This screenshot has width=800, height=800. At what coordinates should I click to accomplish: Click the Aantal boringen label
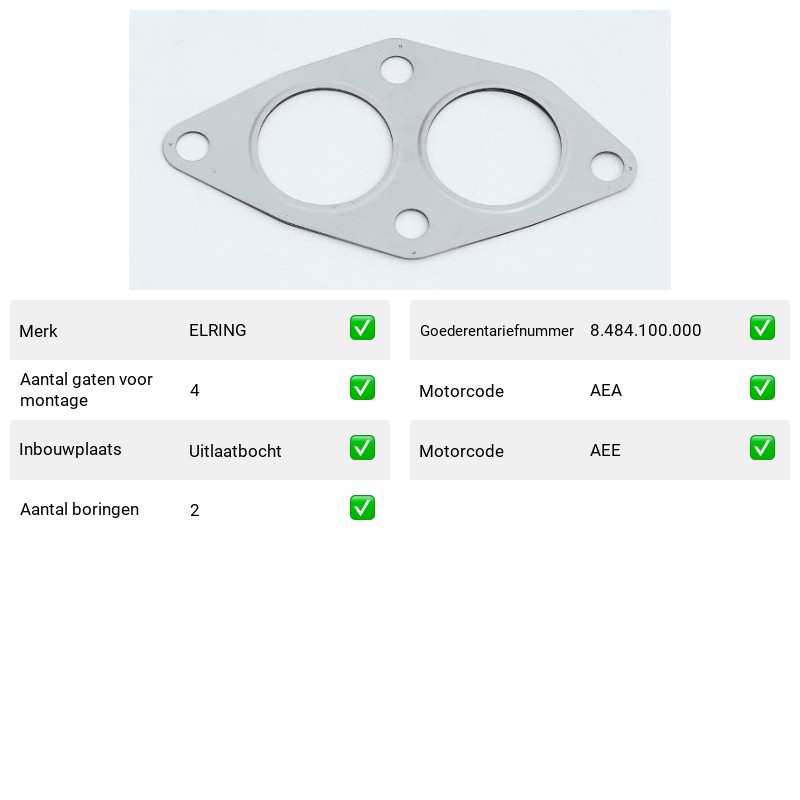[79, 509]
